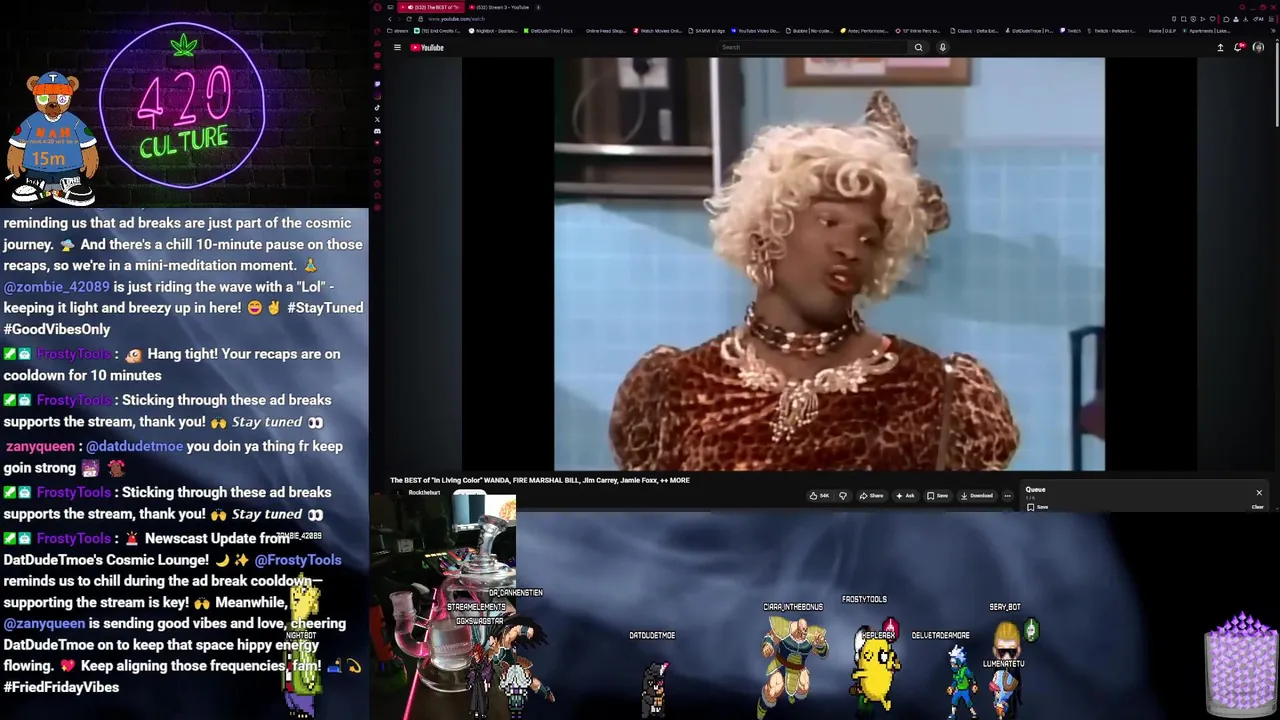The height and width of the screenshot is (720, 1280).
Task: Open the Watch Movies Online bookmark
Action: [657, 31]
